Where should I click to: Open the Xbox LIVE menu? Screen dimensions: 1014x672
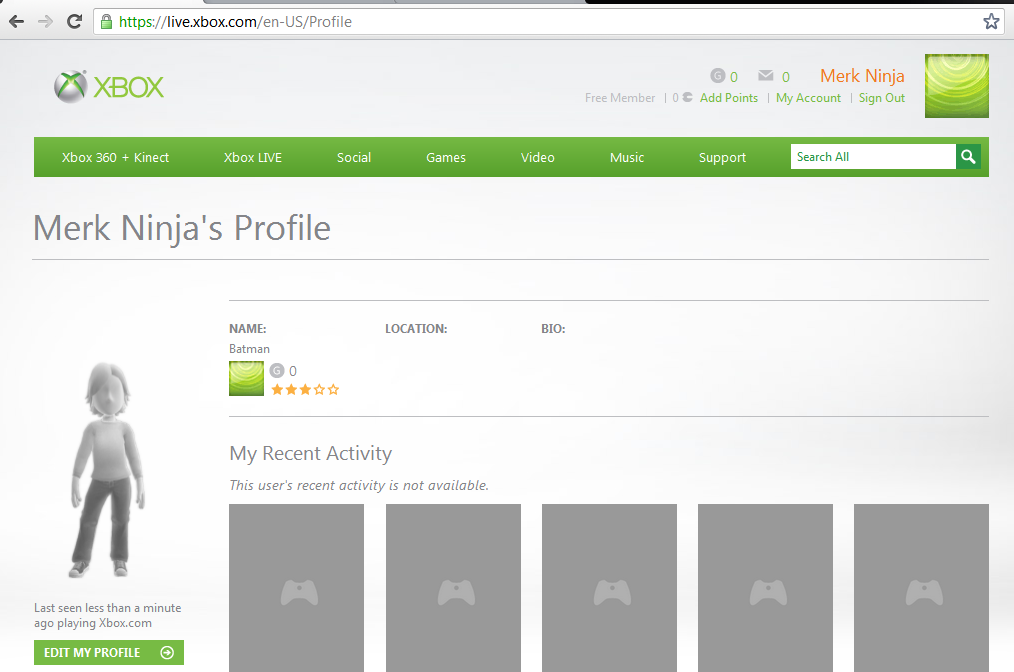coord(253,157)
